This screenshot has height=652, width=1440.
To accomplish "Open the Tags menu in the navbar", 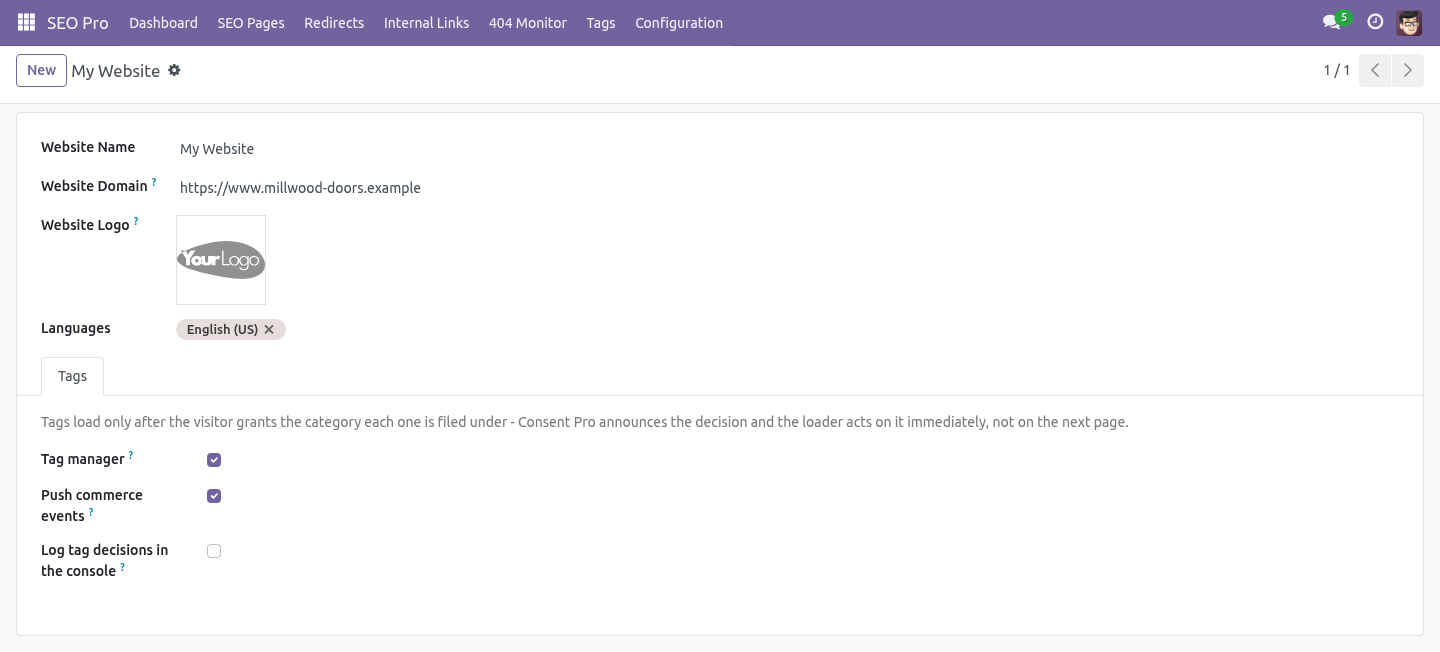I will [x=601, y=22].
